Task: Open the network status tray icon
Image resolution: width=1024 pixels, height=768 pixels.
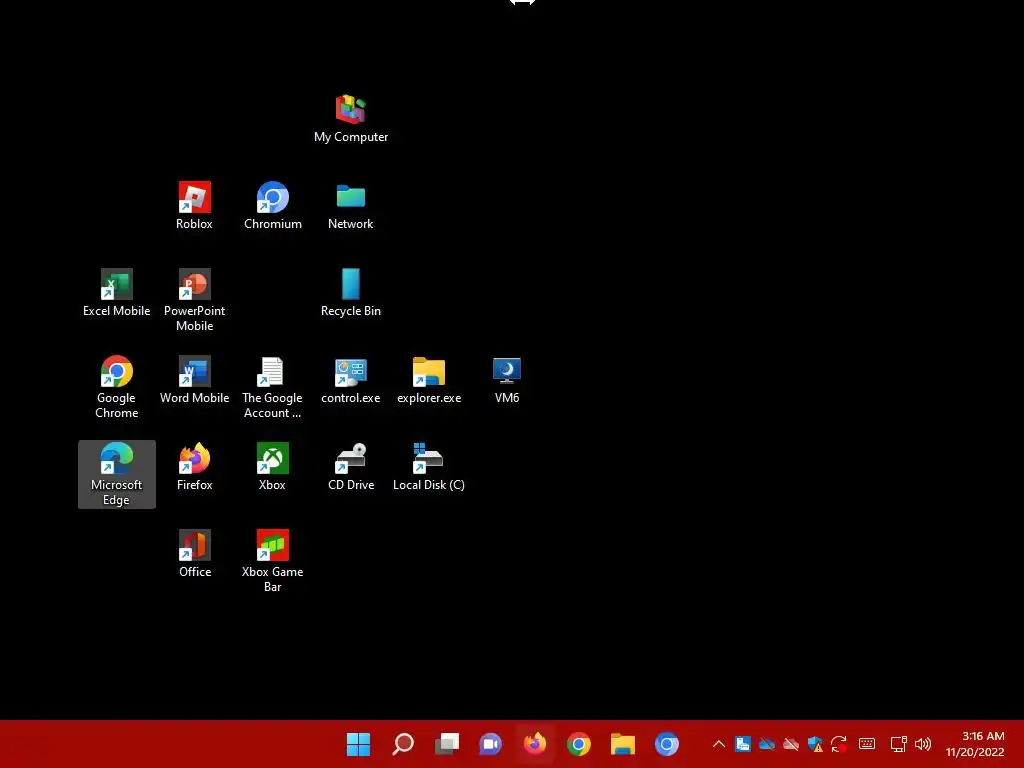Action: coord(899,744)
